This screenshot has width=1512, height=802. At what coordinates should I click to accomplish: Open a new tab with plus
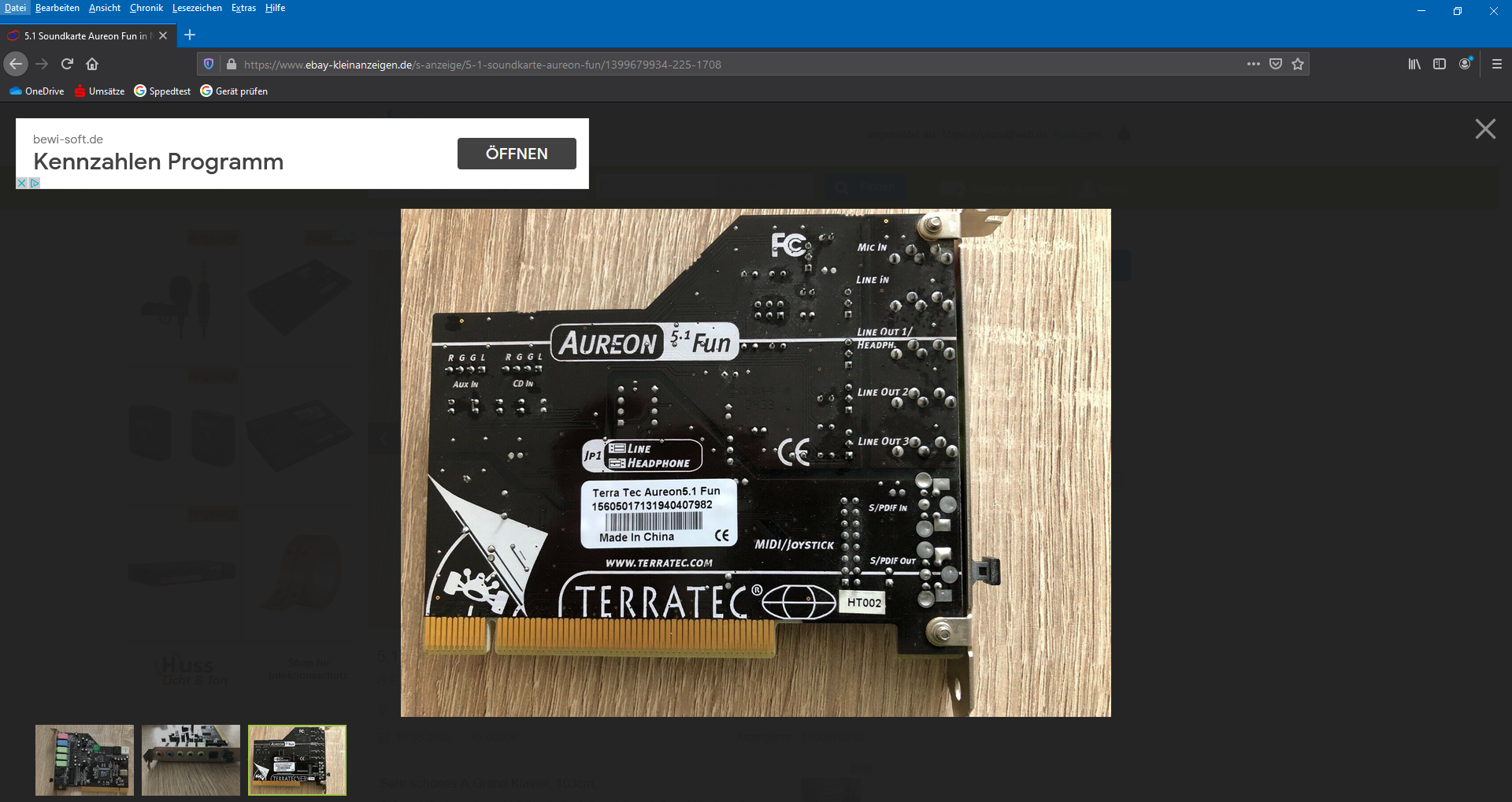pos(190,35)
